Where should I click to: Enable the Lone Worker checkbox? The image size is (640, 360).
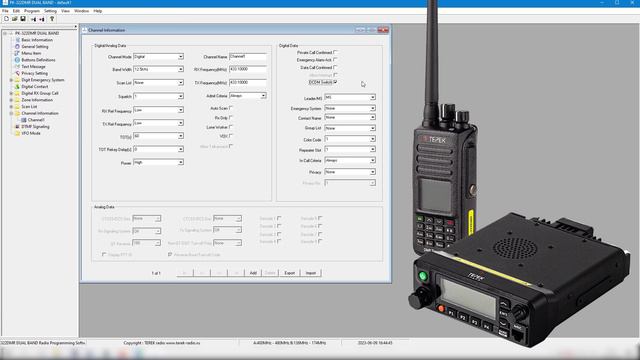point(231,127)
